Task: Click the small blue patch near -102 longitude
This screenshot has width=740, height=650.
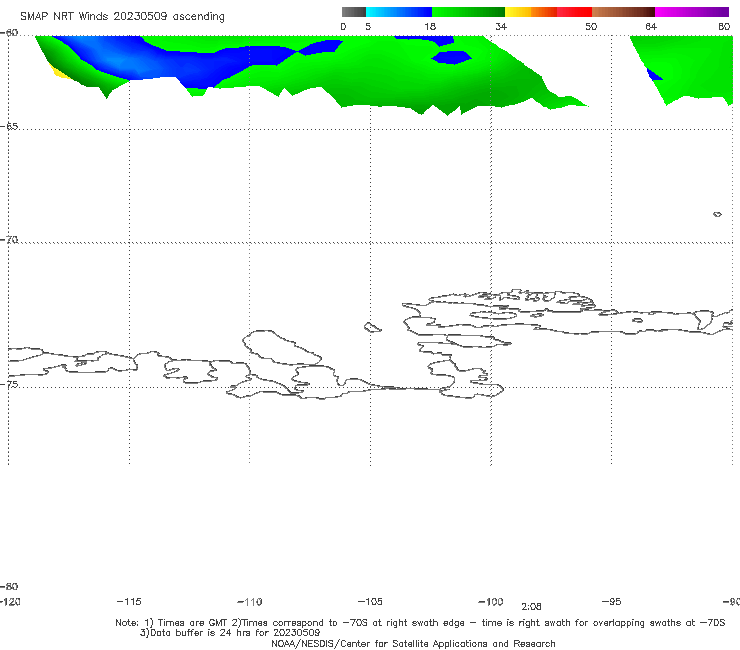Action: 451,58
